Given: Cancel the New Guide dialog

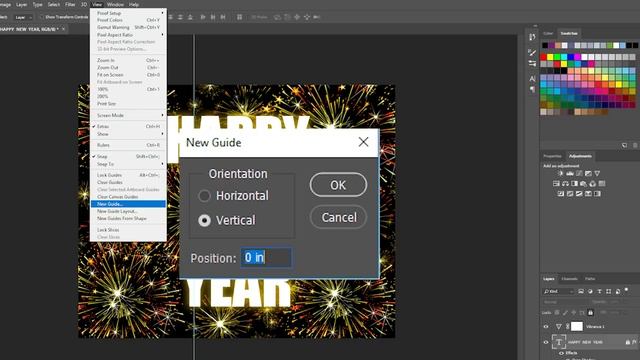Looking at the screenshot, I should click(338, 217).
